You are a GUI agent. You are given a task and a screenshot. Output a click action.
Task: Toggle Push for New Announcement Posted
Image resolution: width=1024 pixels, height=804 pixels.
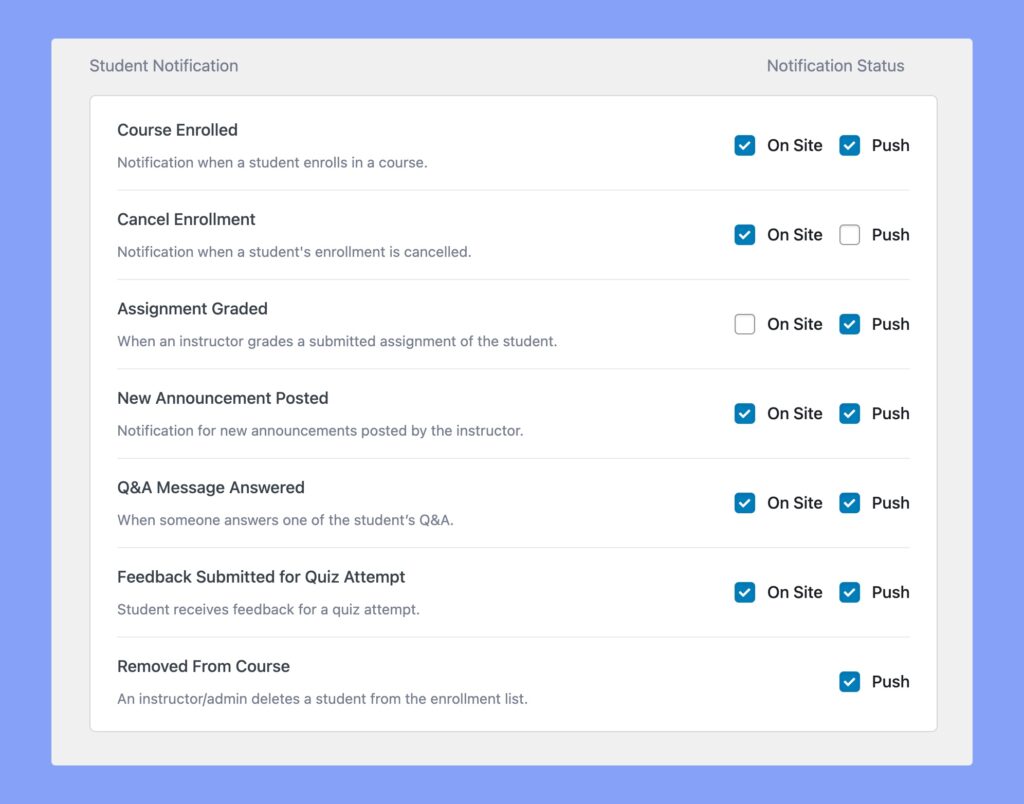(x=849, y=413)
